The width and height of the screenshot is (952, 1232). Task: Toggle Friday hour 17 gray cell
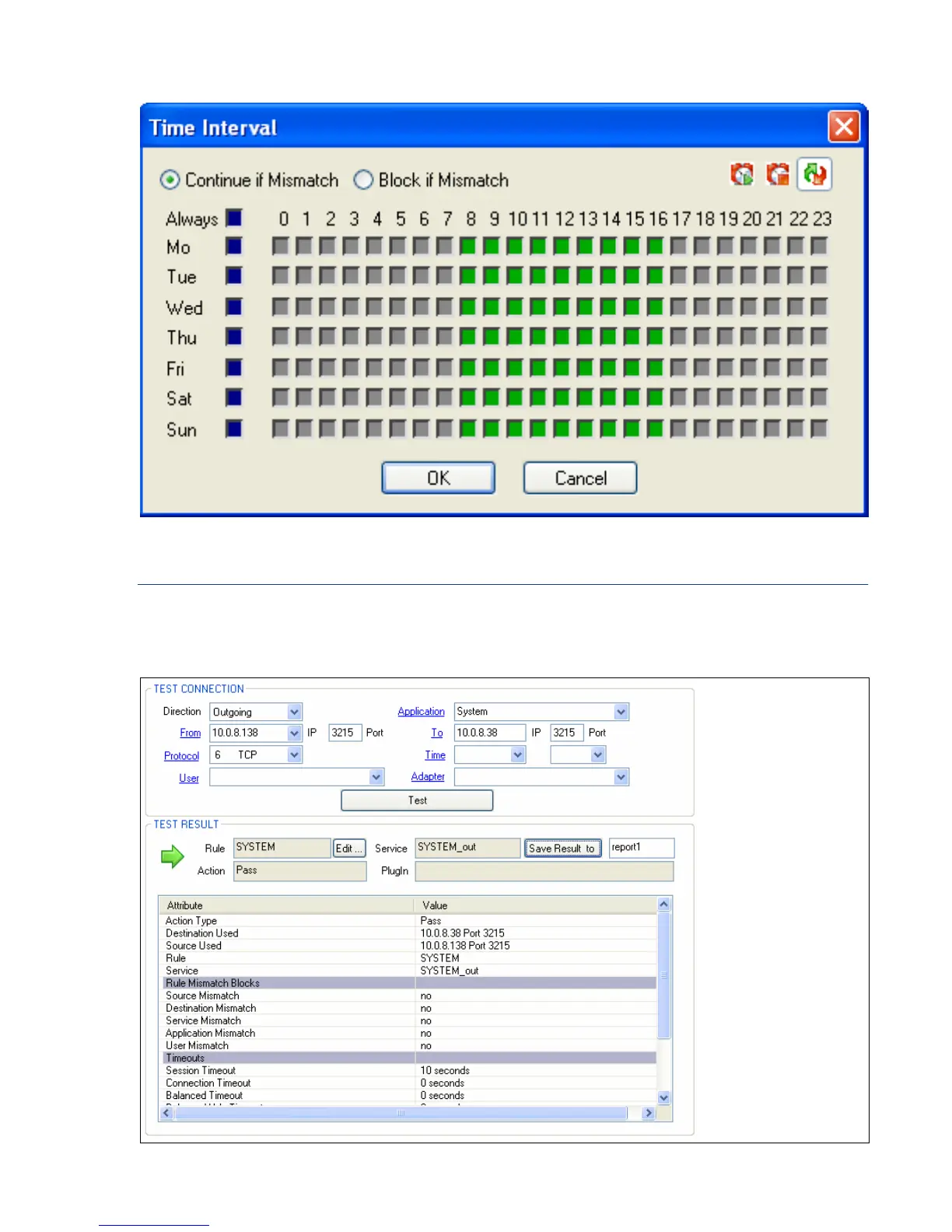click(x=678, y=368)
